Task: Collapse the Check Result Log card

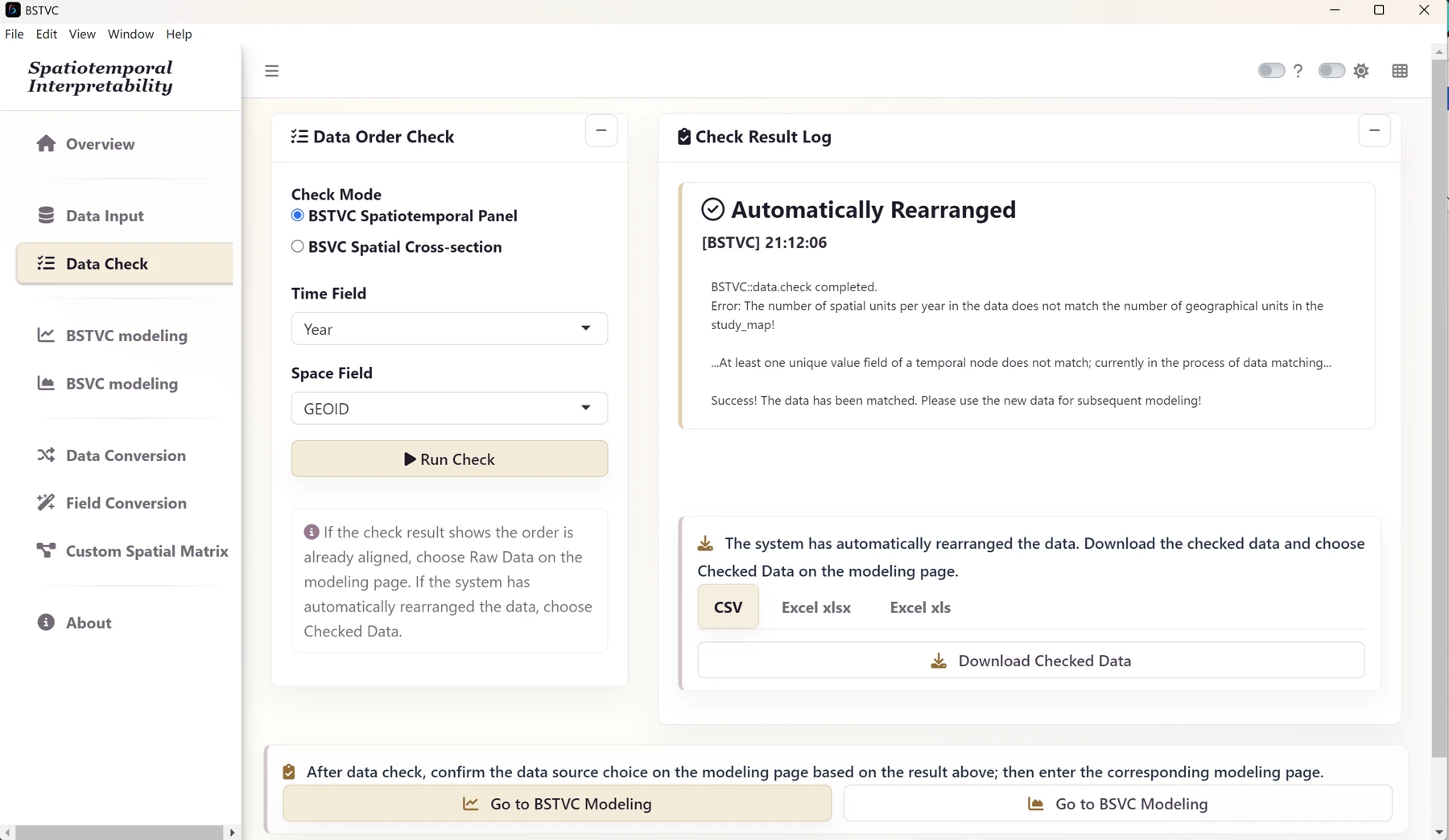Action: coord(1374,130)
